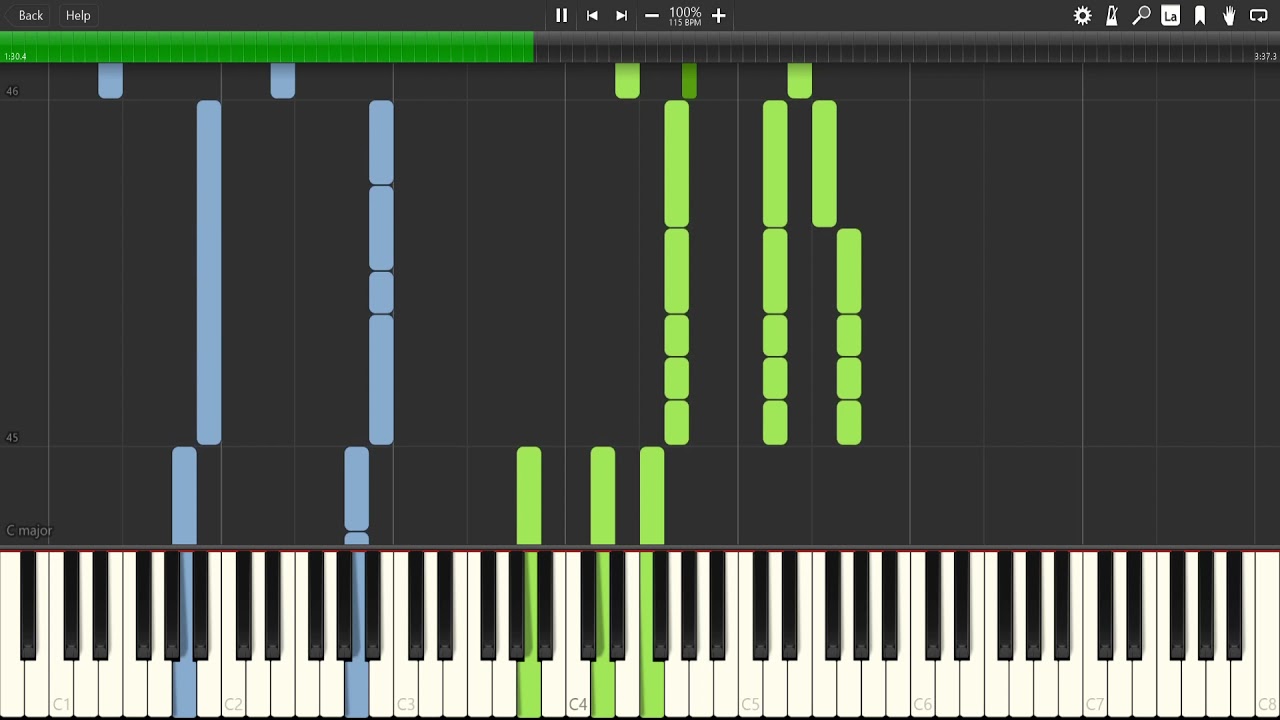Toggle the loop icon
This screenshot has height=720, width=1280.
pyautogui.click(x=1259, y=15)
